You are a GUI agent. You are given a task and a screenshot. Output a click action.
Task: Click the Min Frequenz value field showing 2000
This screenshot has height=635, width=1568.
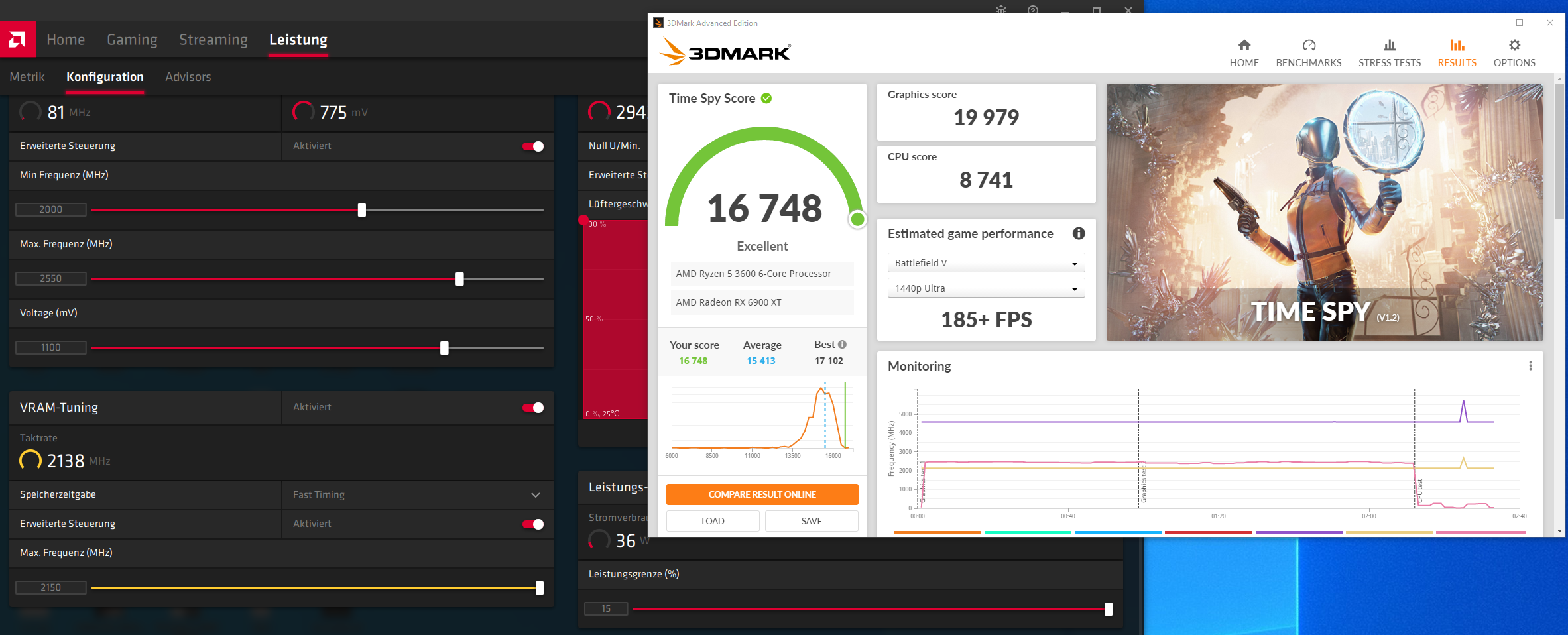(51, 210)
